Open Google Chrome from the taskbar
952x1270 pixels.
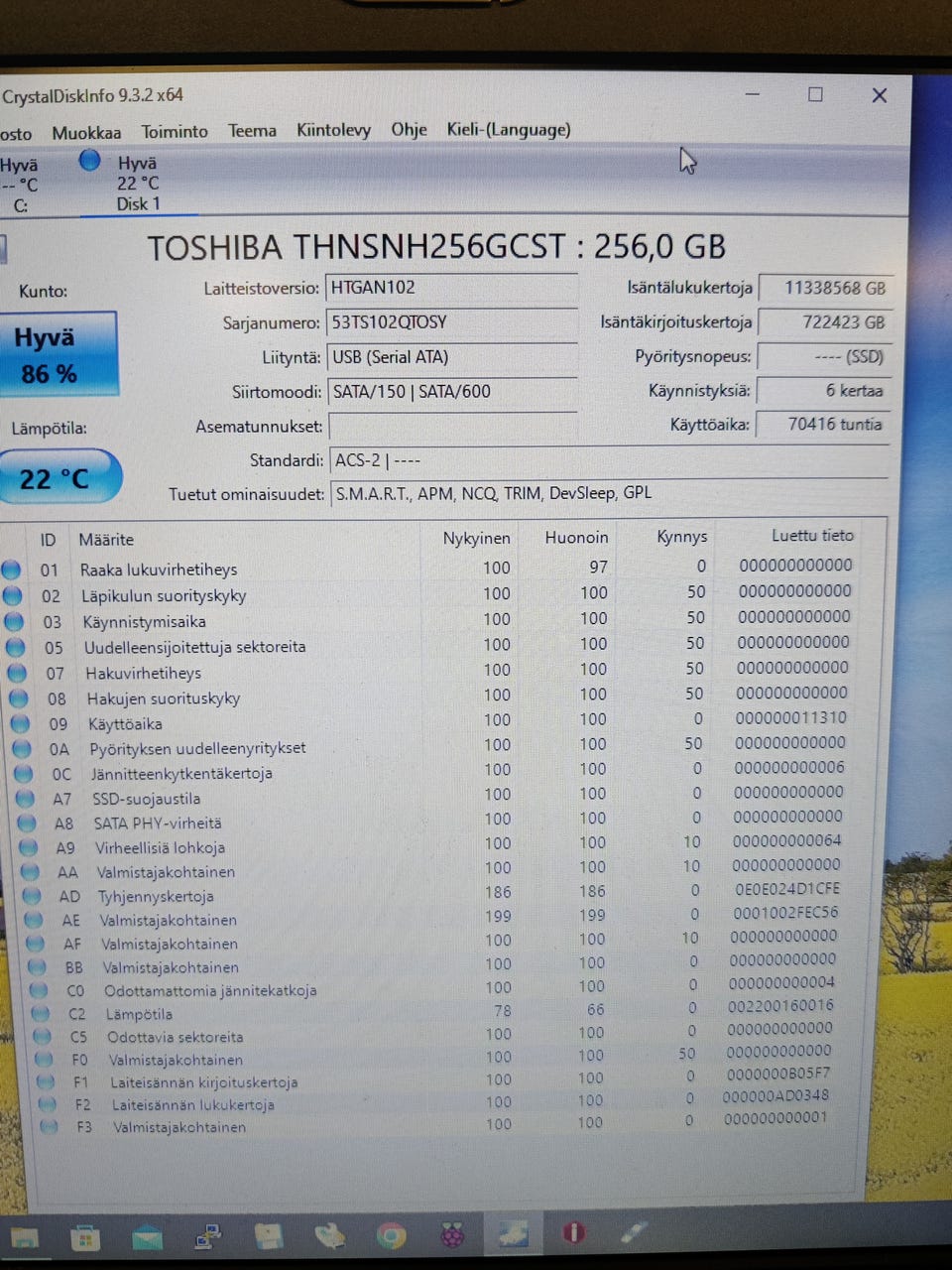pyautogui.click(x=391, y=1235)
